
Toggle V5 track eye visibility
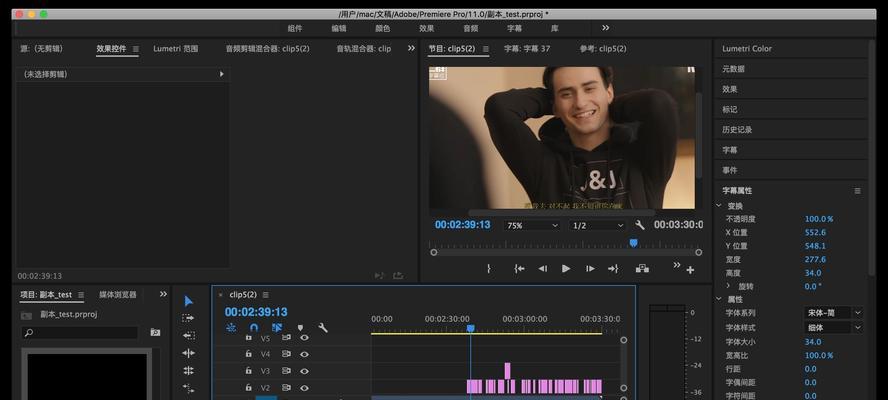coord(304,338)
